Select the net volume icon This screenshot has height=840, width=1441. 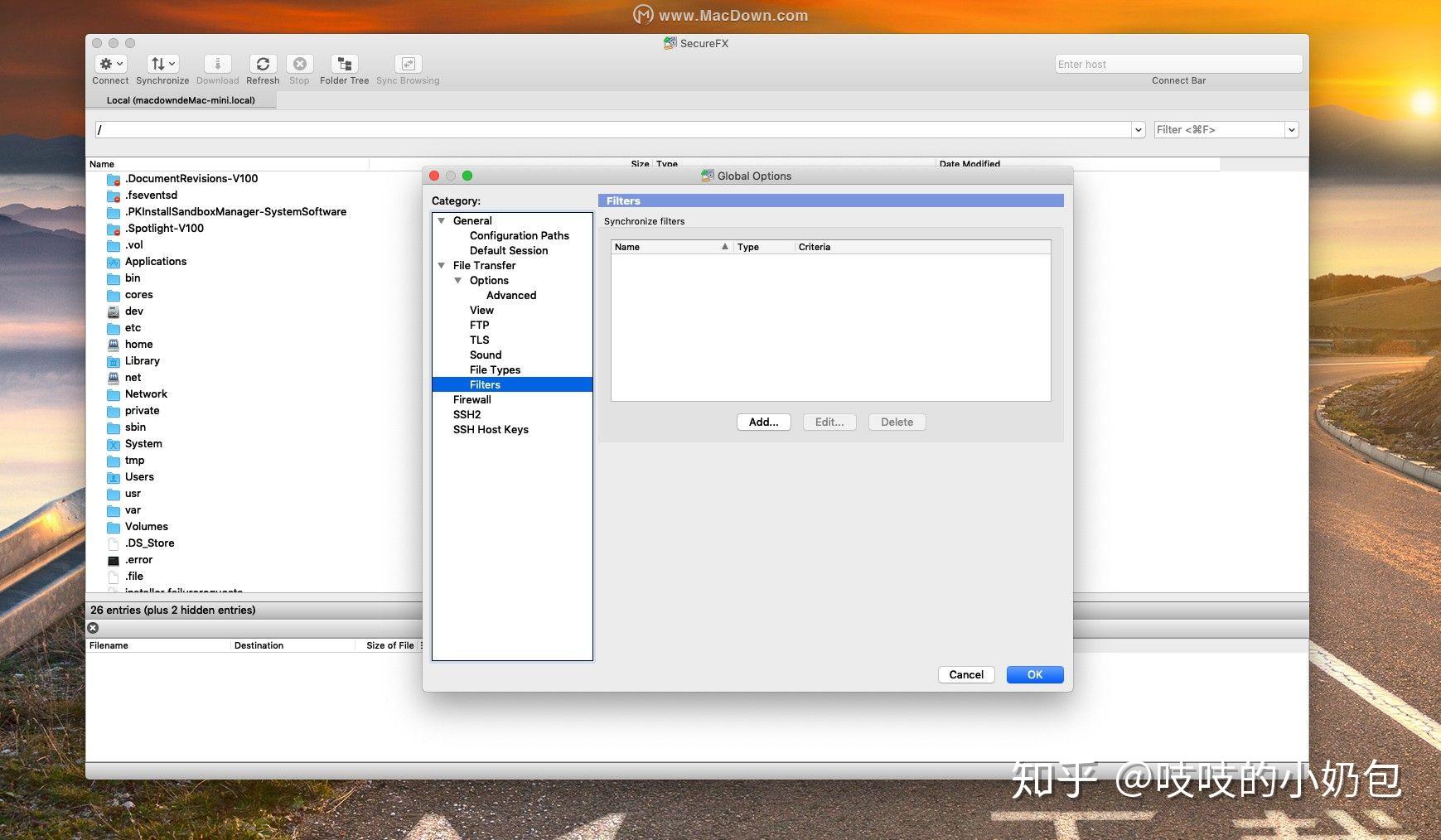(114, 378)
